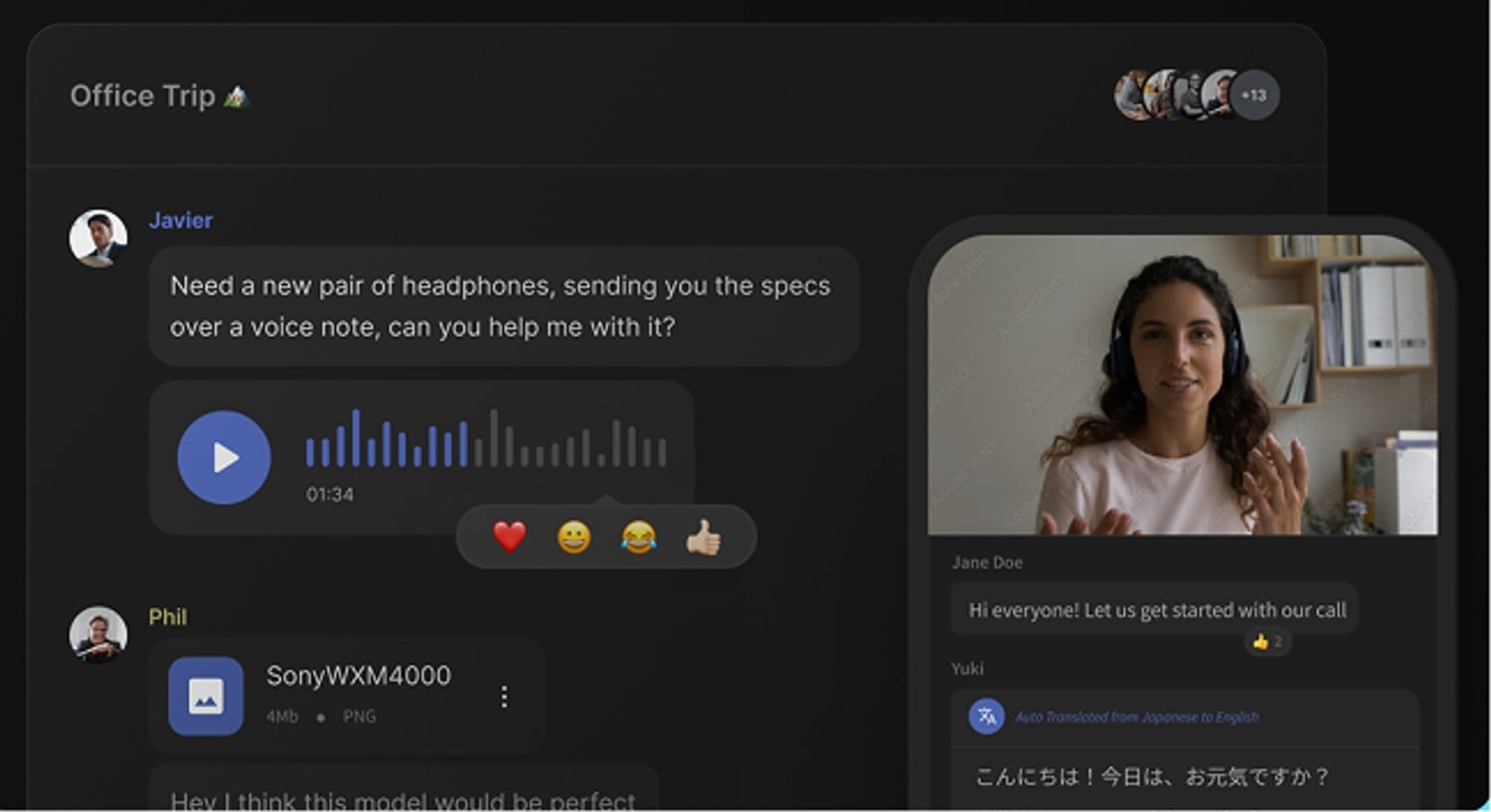1491x812 pixels.
Task: Click the group member avatars stack
Action: [x=1197, y=95]
